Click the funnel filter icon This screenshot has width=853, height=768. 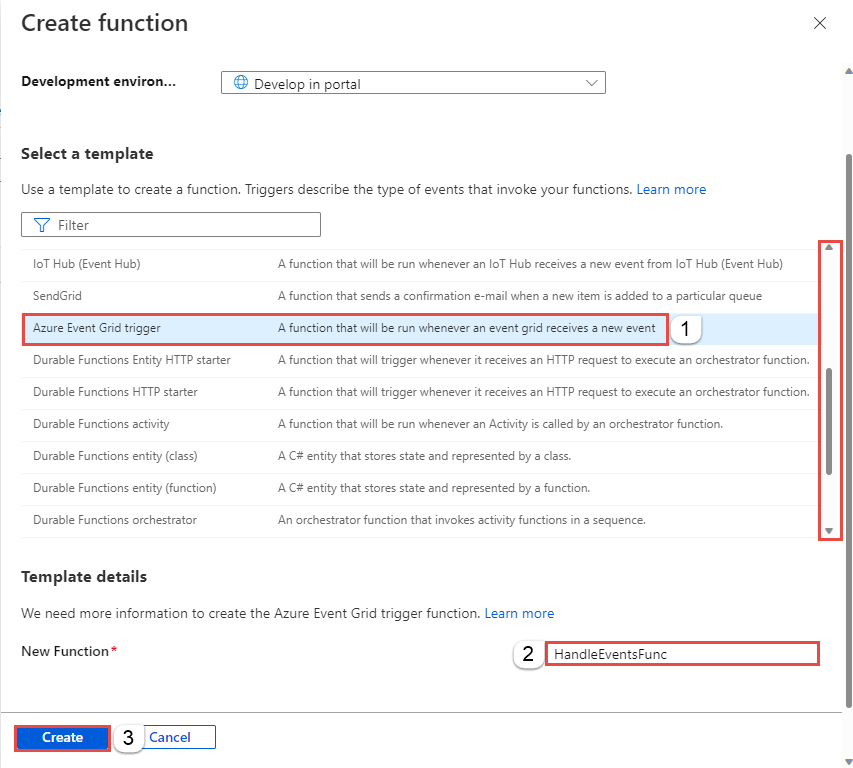(x=42, y=225)
